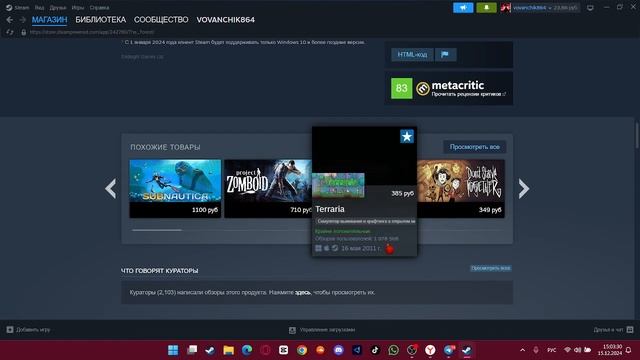Open the Друзья menu
The image size is (640, 360).
coord(58,7)
